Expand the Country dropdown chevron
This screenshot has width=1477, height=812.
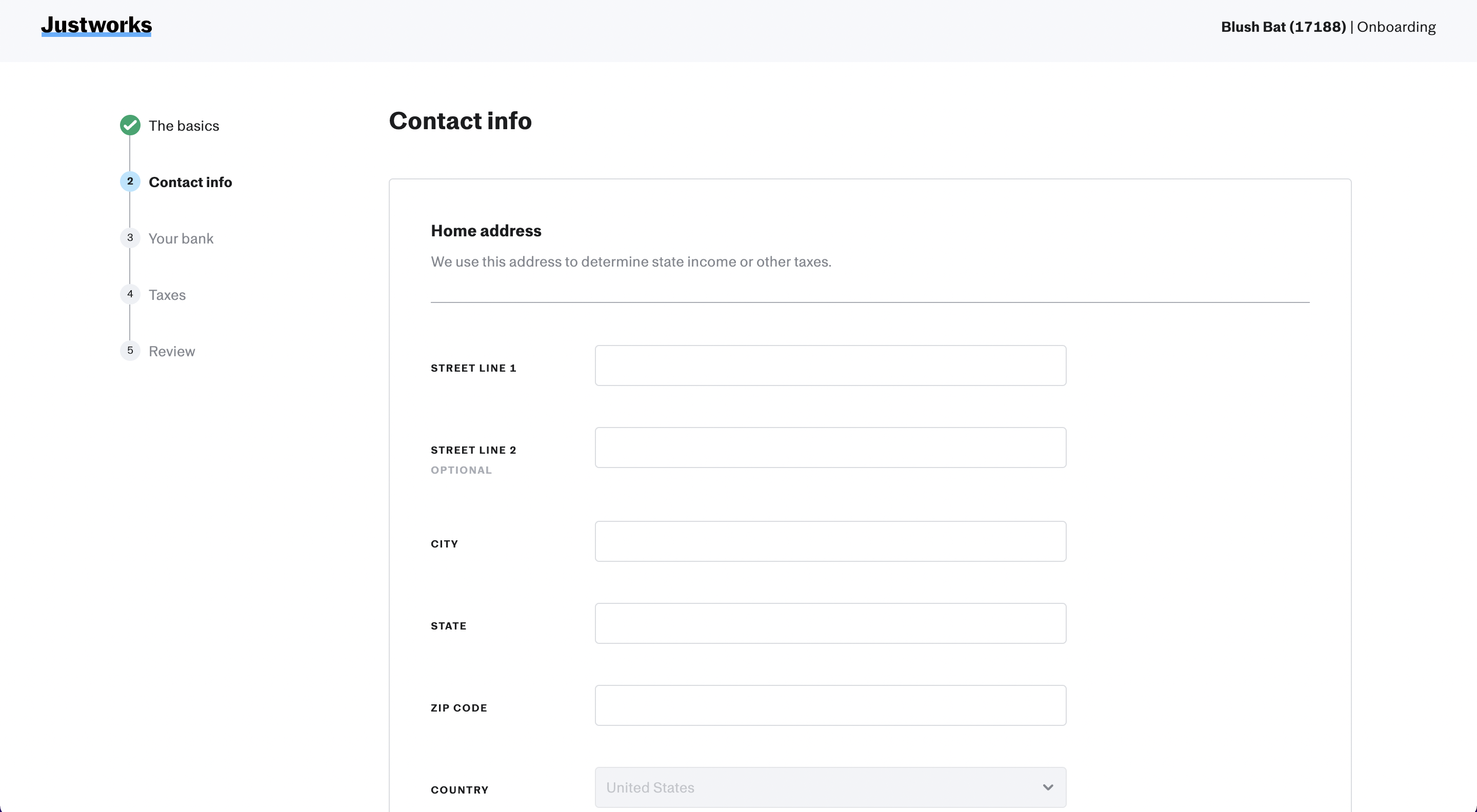click(1048, 787)
